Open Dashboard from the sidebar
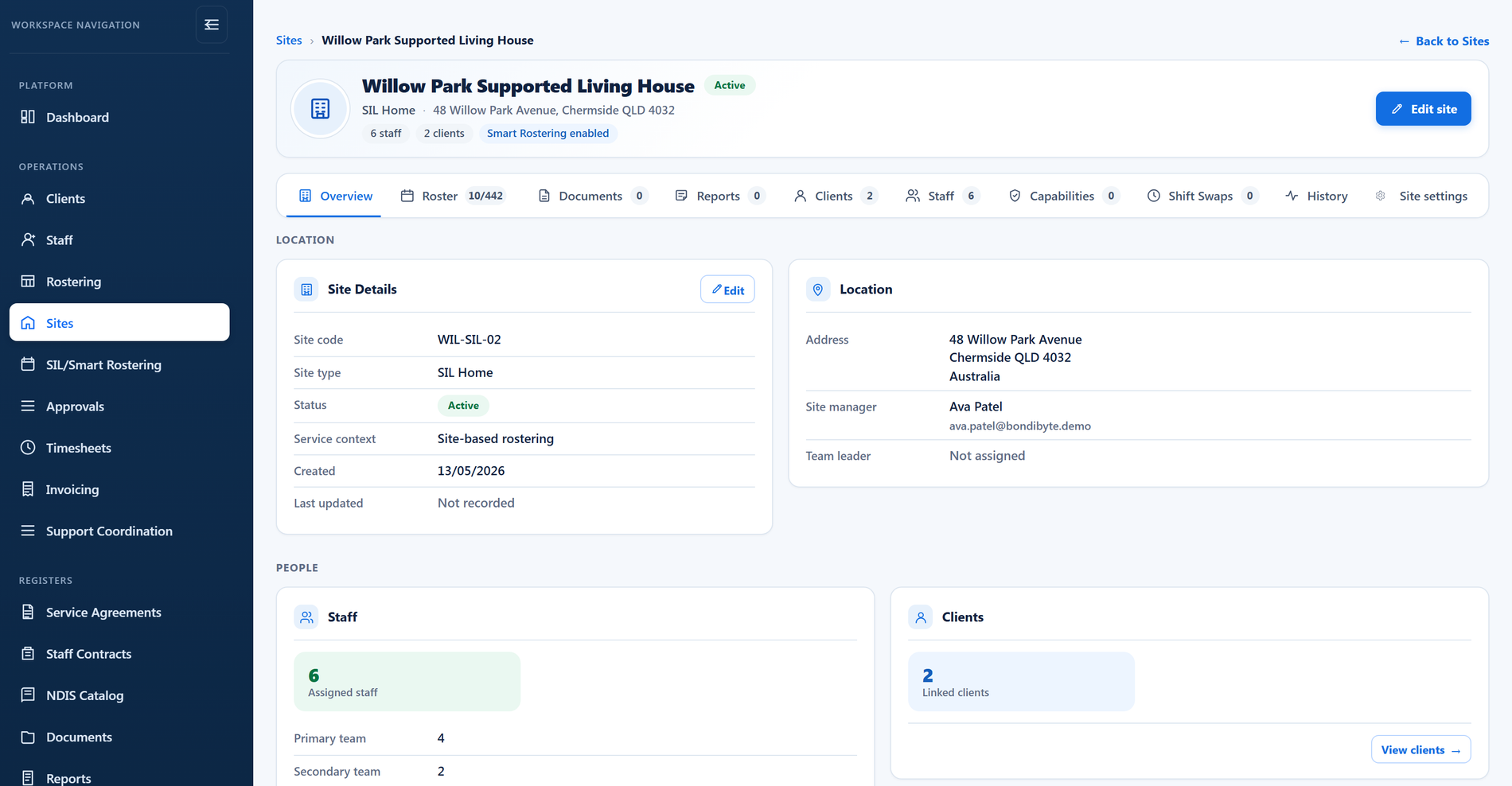1512x786 pixels. (119, 117)
